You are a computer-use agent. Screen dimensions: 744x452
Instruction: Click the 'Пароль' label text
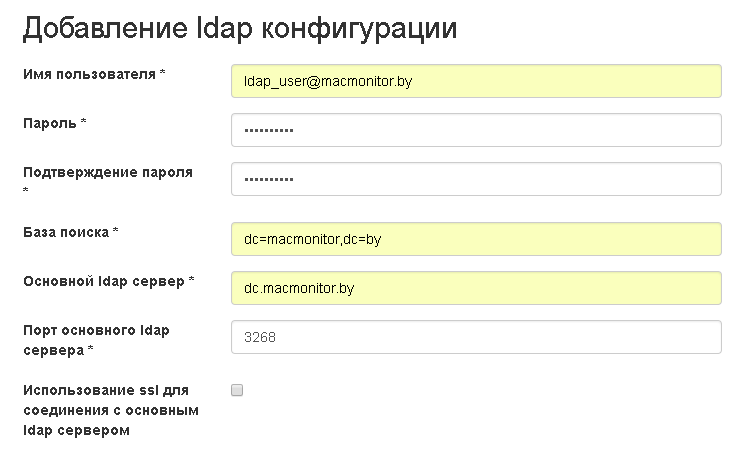point(49,123)
